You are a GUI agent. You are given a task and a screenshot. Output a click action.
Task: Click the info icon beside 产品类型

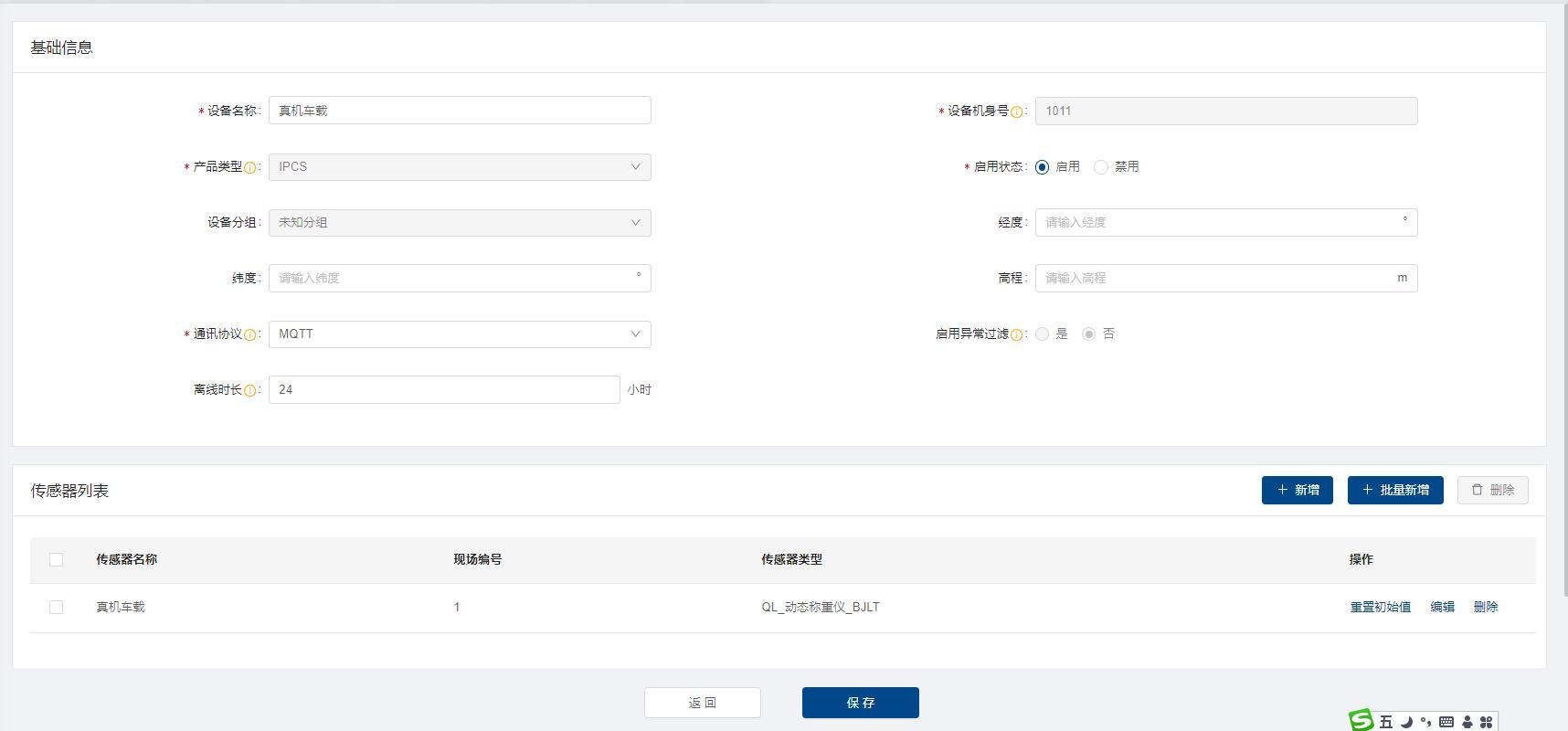pyautogui.click(x=249, y=167)
